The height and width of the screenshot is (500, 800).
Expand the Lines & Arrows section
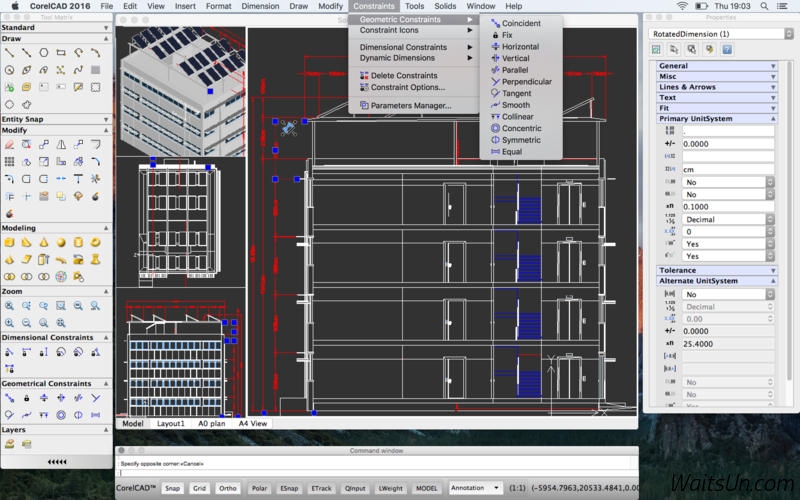[716, 87]
